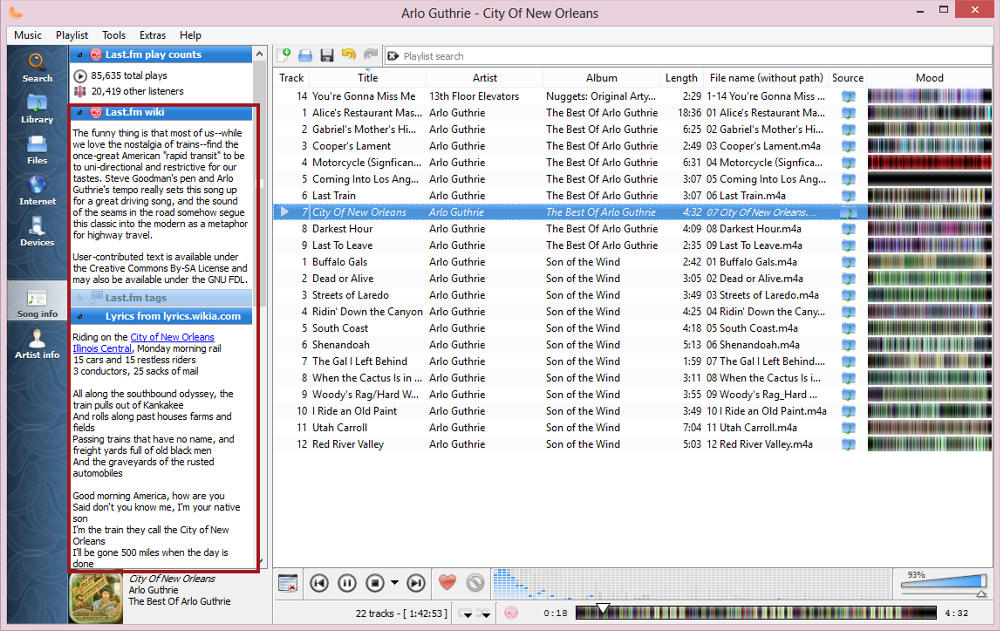This screenshot has width=1000, height=631.
Task: Stop playback
Action: pyautogui.click(x=375, y=583)
